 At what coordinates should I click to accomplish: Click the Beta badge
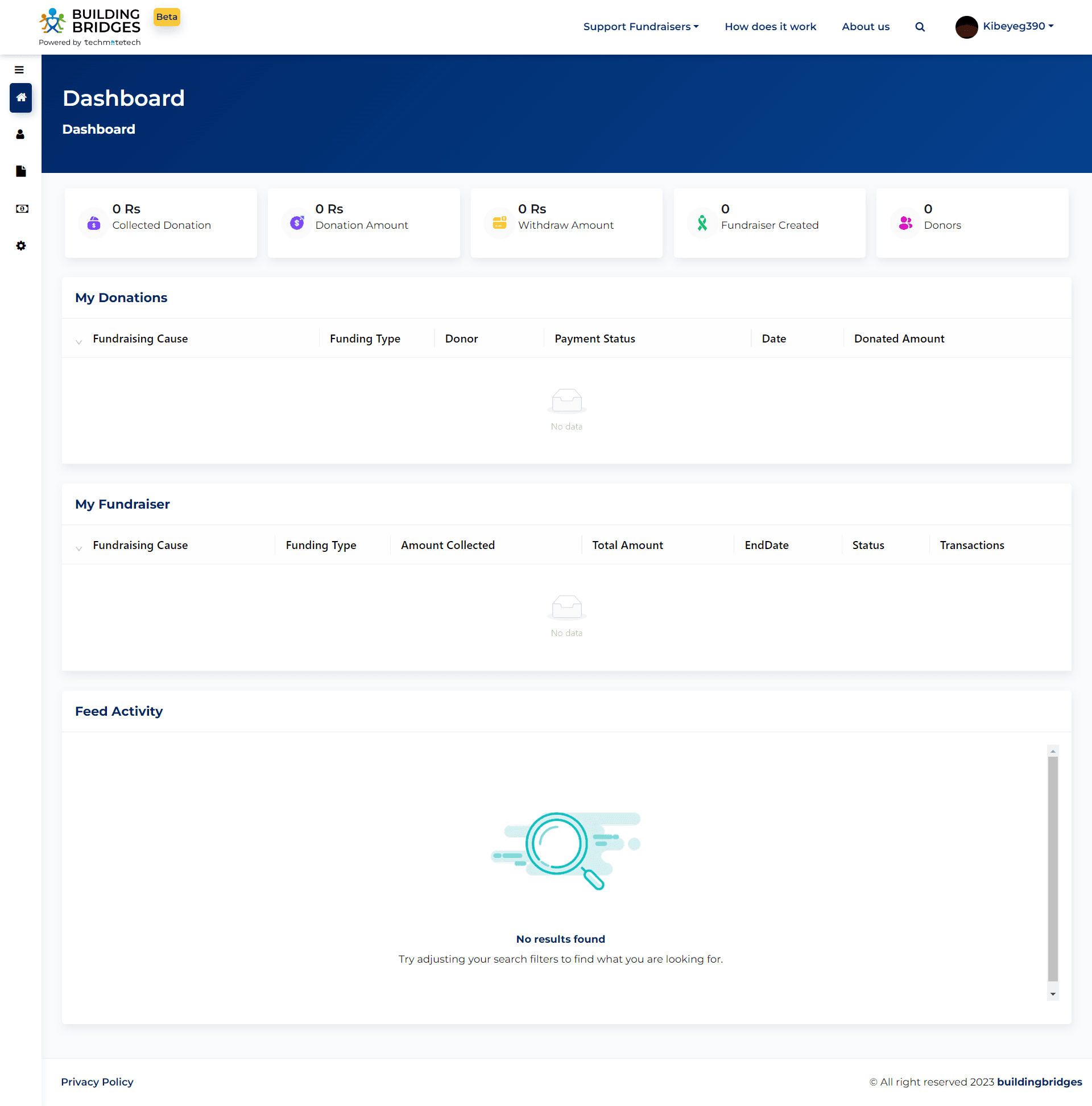click(x=167, y=17)
